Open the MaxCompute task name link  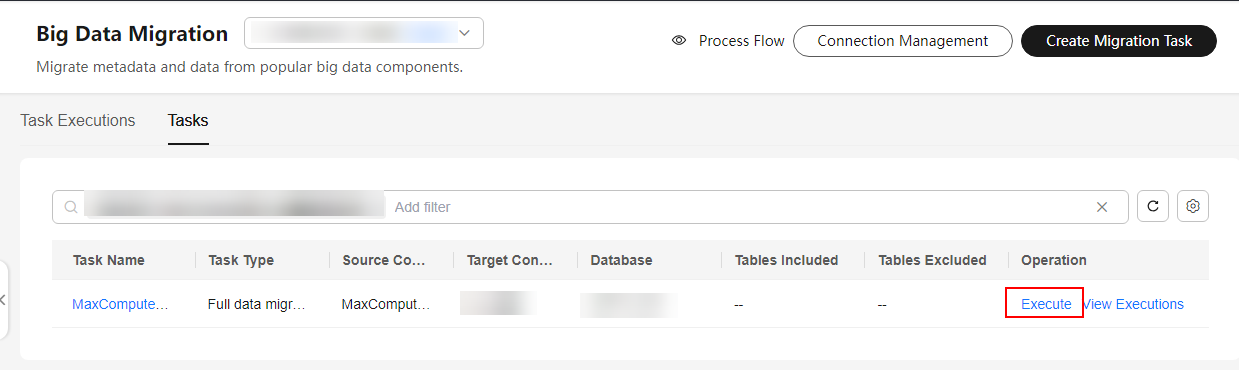pyautogui.click(x=120, y=304)
